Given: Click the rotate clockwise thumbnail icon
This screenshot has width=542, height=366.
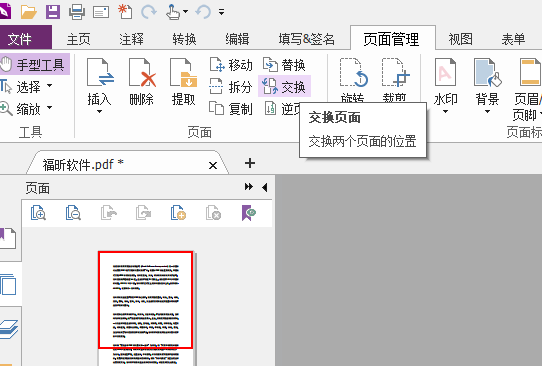Looking at the screenshot, I should pyautogui.click(x=143, y=213).
